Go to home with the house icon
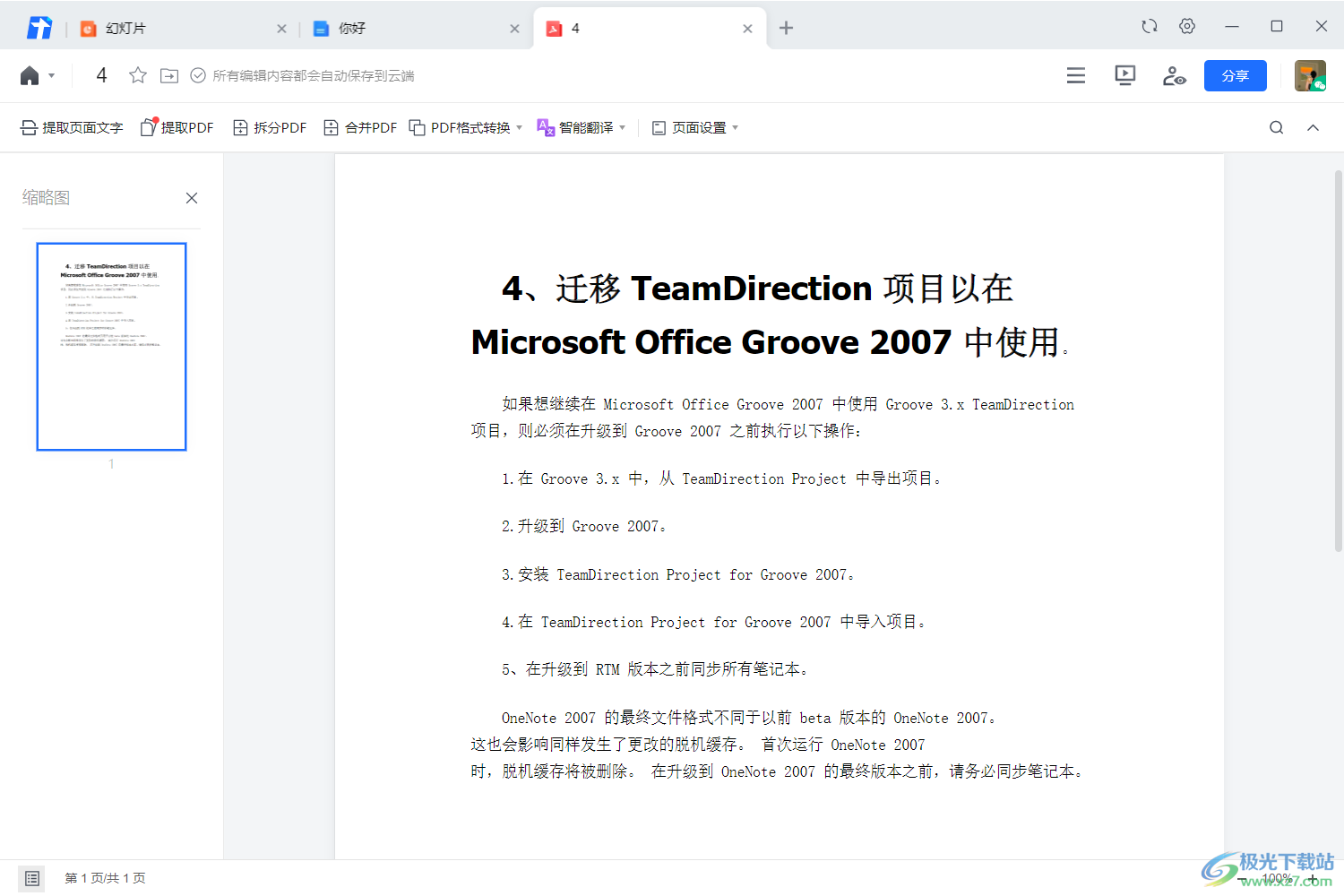Screen dimensions: 1344x896 [x=30, y=75]
